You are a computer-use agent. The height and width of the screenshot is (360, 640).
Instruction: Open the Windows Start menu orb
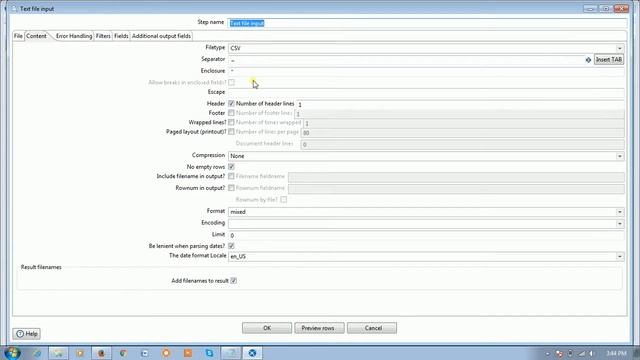[x=12, y=353]
